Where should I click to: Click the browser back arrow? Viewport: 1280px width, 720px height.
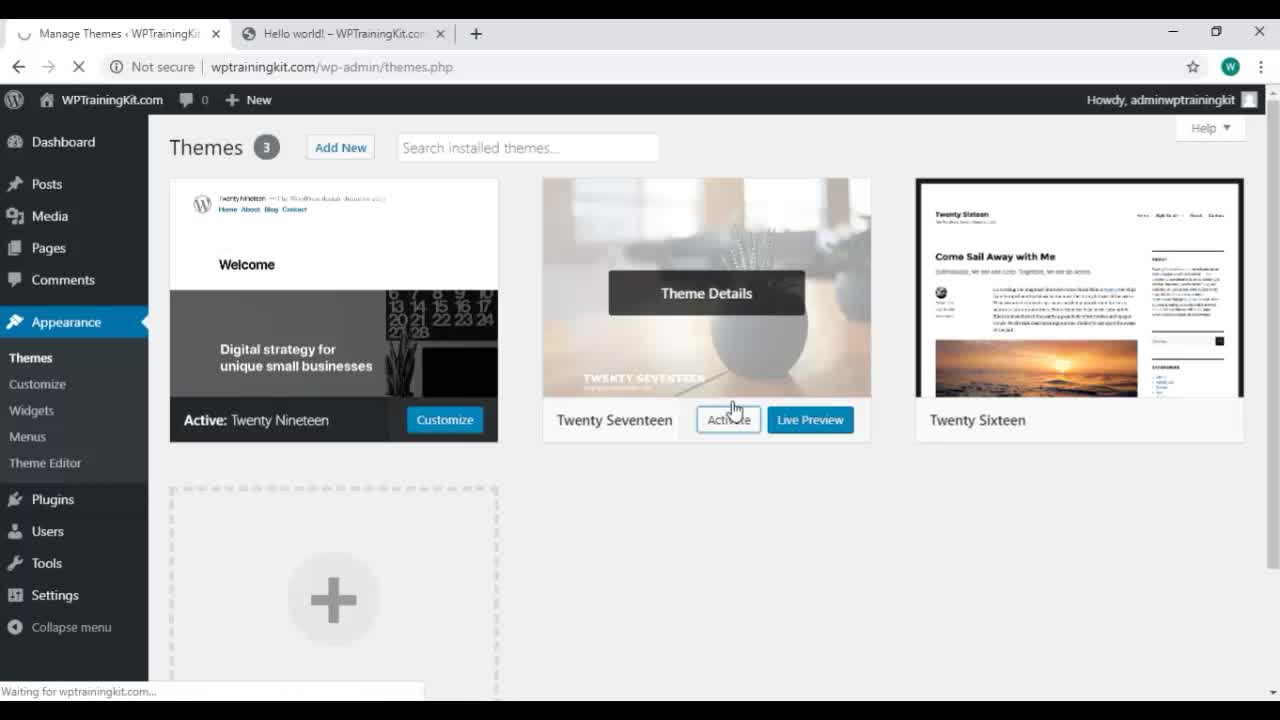click(x=18, y=67)
